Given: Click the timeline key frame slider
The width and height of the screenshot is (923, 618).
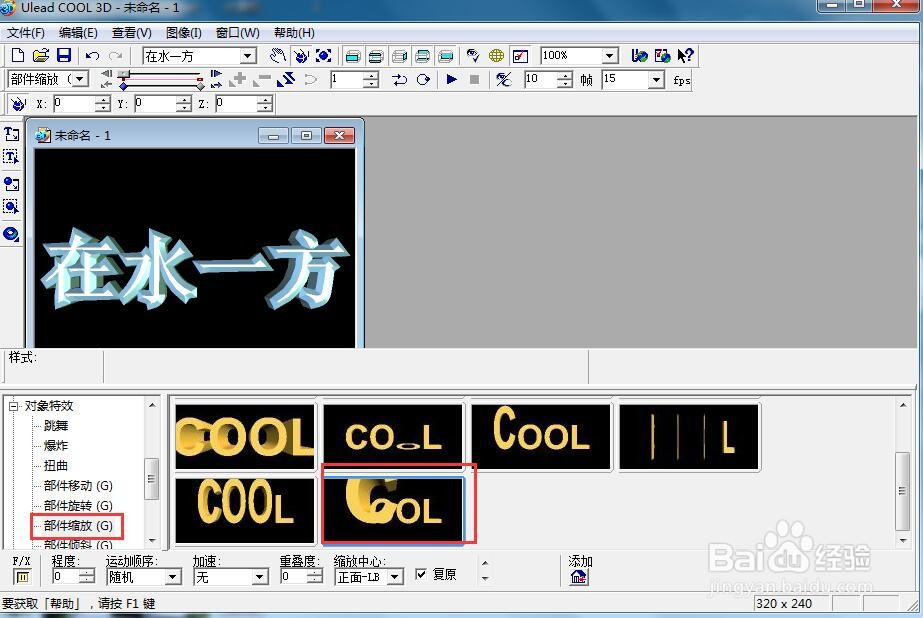Looking at the screenshot, I should coord(124,74).
